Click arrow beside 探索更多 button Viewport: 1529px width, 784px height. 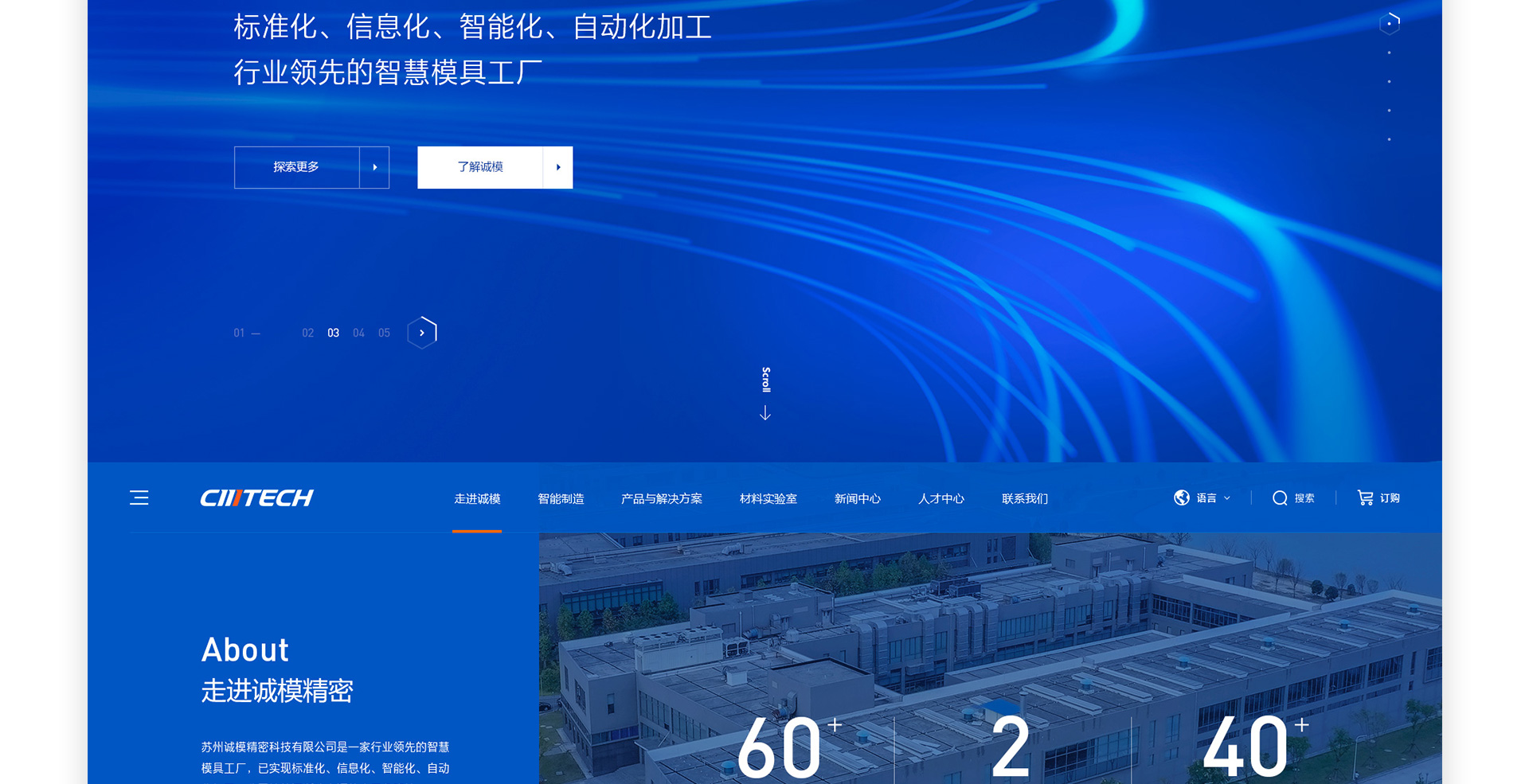pyautogui.click(x=374, y=167)
